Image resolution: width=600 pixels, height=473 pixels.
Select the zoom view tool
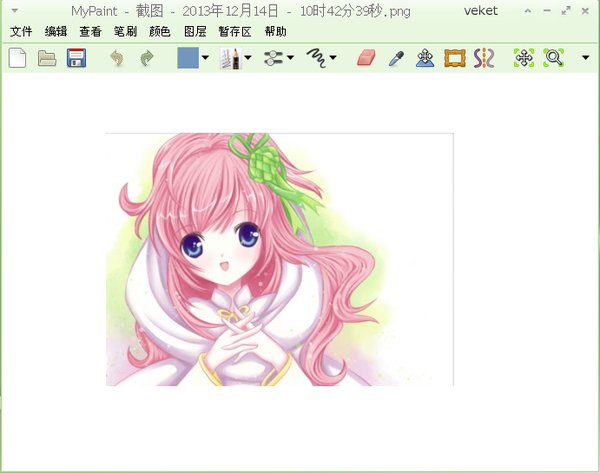click(553, 58)
